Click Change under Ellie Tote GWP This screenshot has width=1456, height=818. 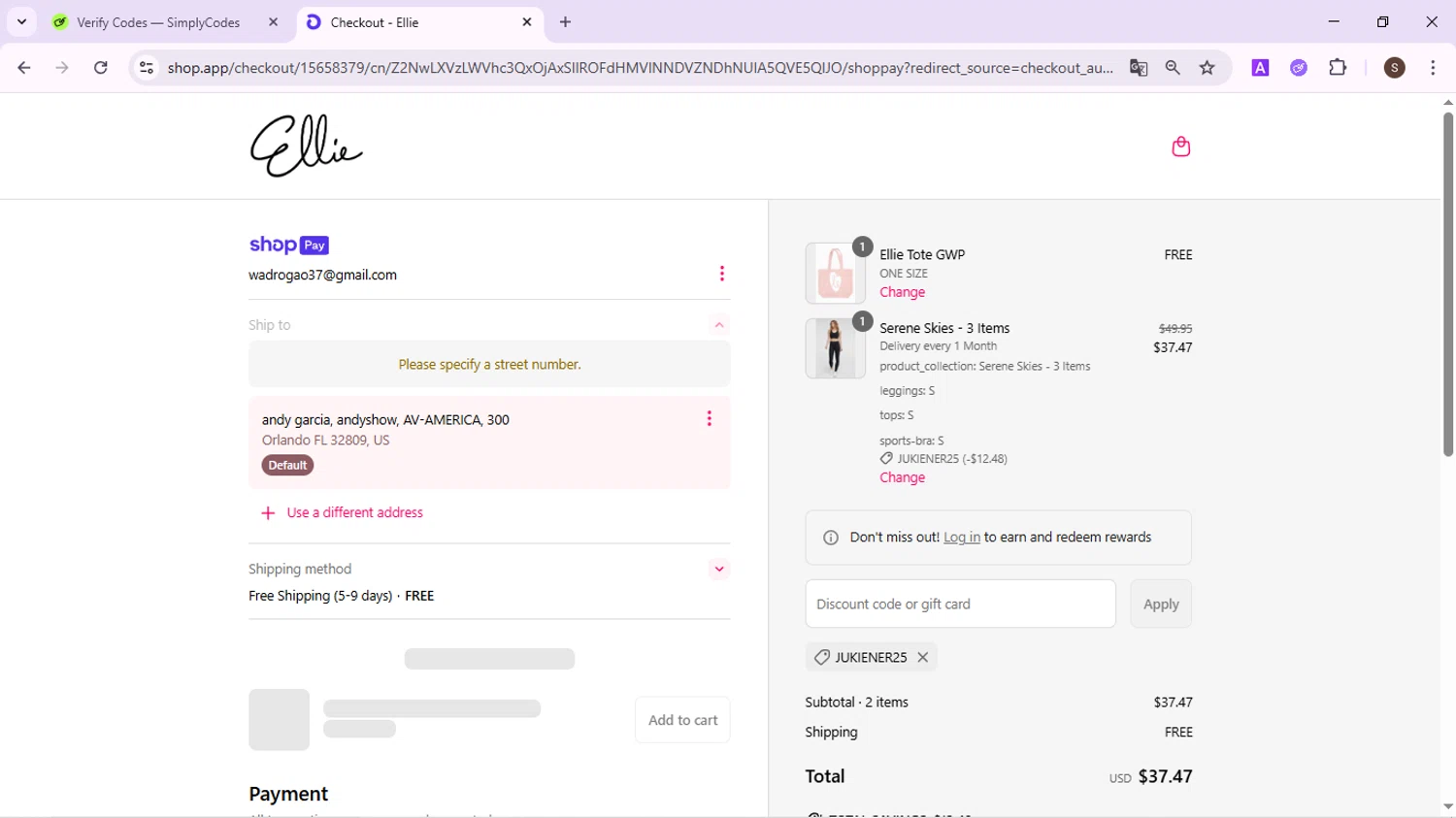tap(902, 292)
